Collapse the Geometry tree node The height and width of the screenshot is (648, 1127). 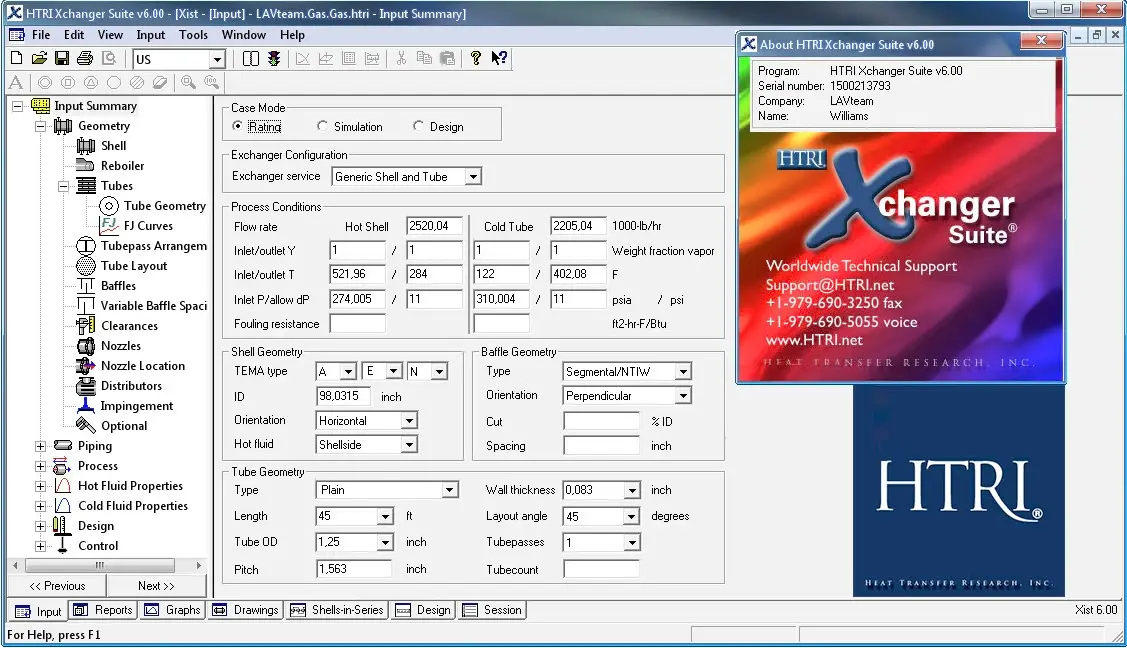(x=40, y=126)
